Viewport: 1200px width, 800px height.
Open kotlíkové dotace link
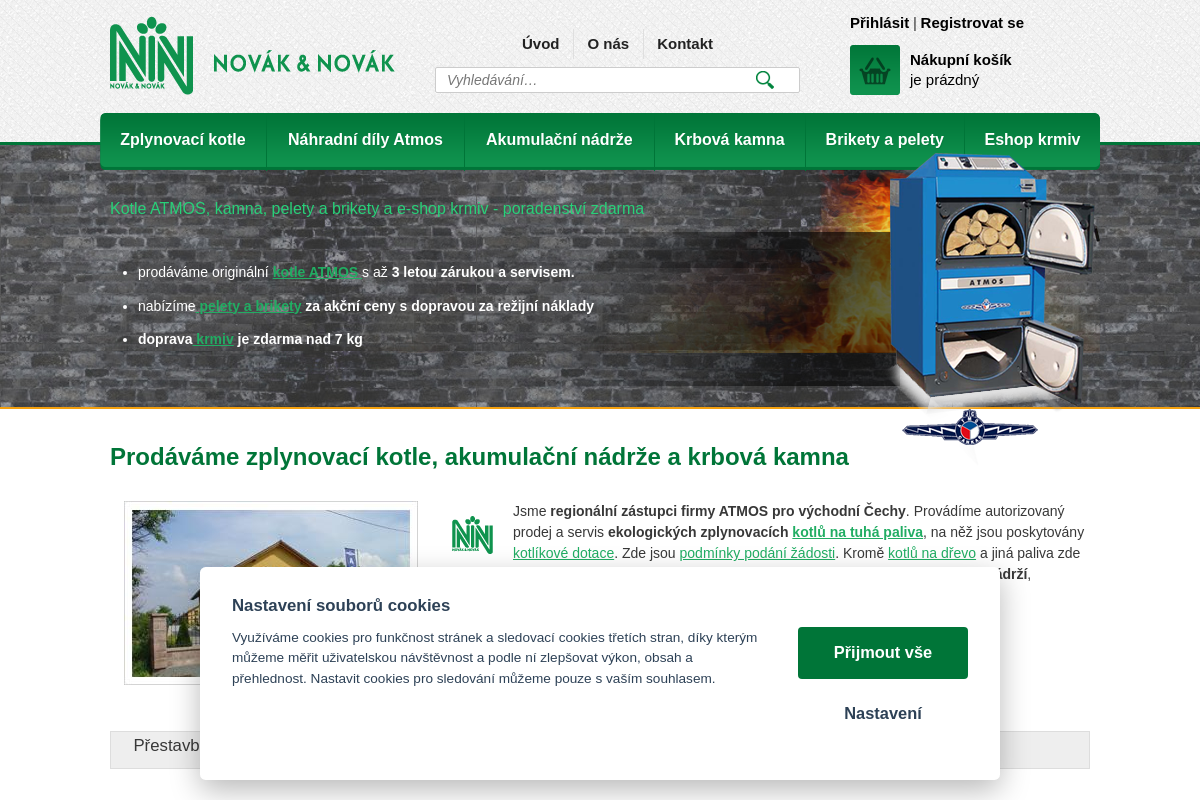point(563,553)
